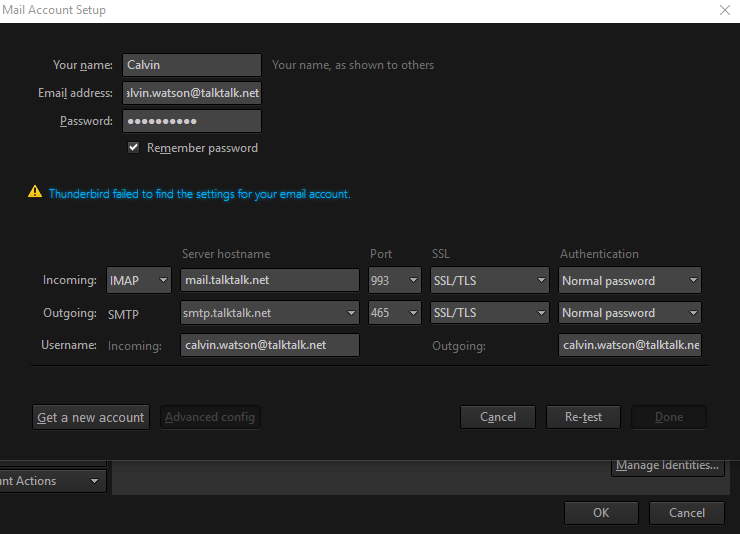This screenshot has width=740, height=534.
Task: Click the Password input field
Action: (192, 121)
